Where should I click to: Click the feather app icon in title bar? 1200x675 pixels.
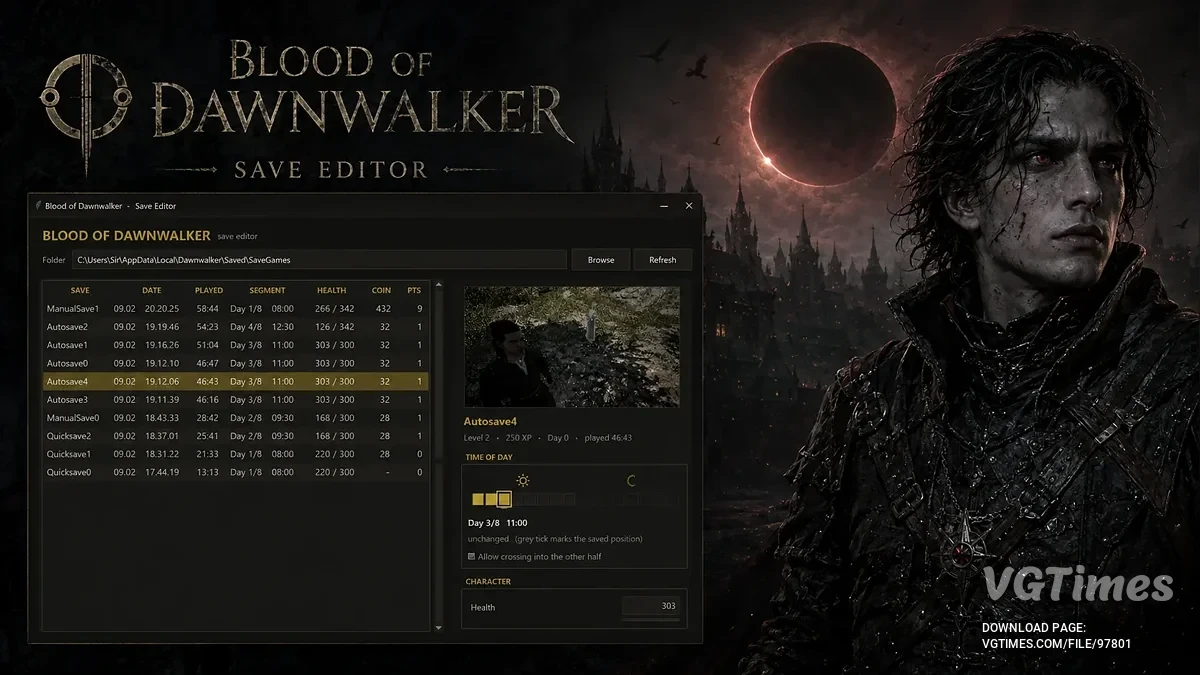pos(38,206)
